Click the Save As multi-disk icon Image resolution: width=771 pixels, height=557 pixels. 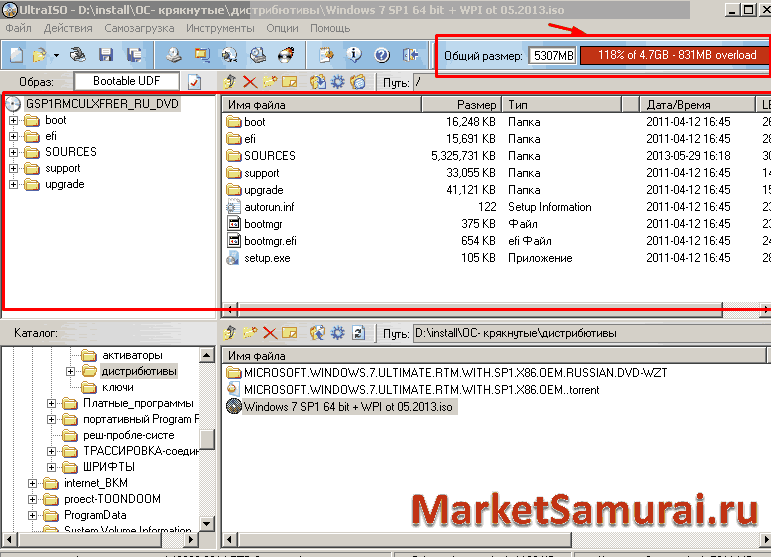(x=134, y=55)
